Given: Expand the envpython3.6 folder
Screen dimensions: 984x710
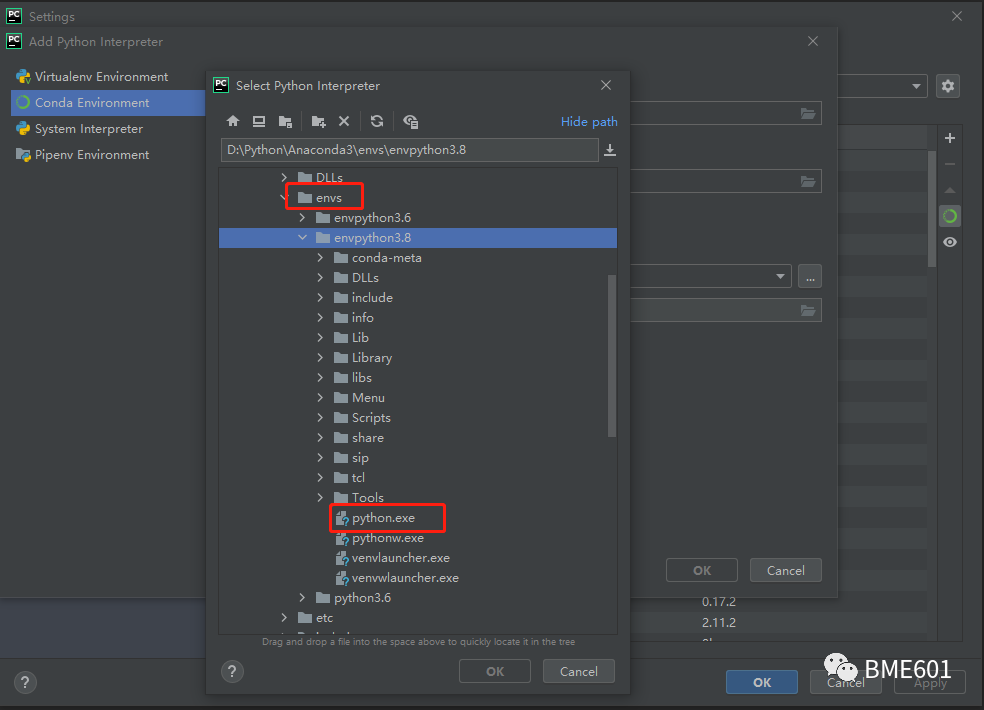Looking at the screenshot, I should [302, 218].
